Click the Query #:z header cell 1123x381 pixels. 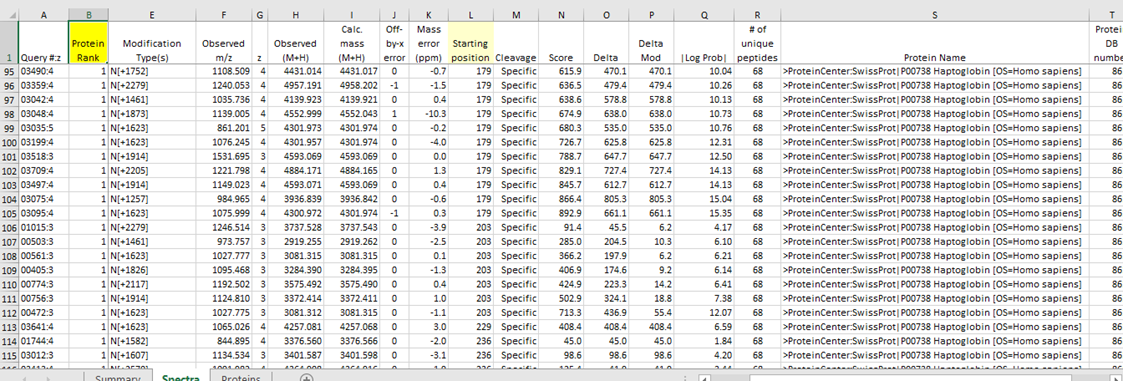(x=44, y=43)
